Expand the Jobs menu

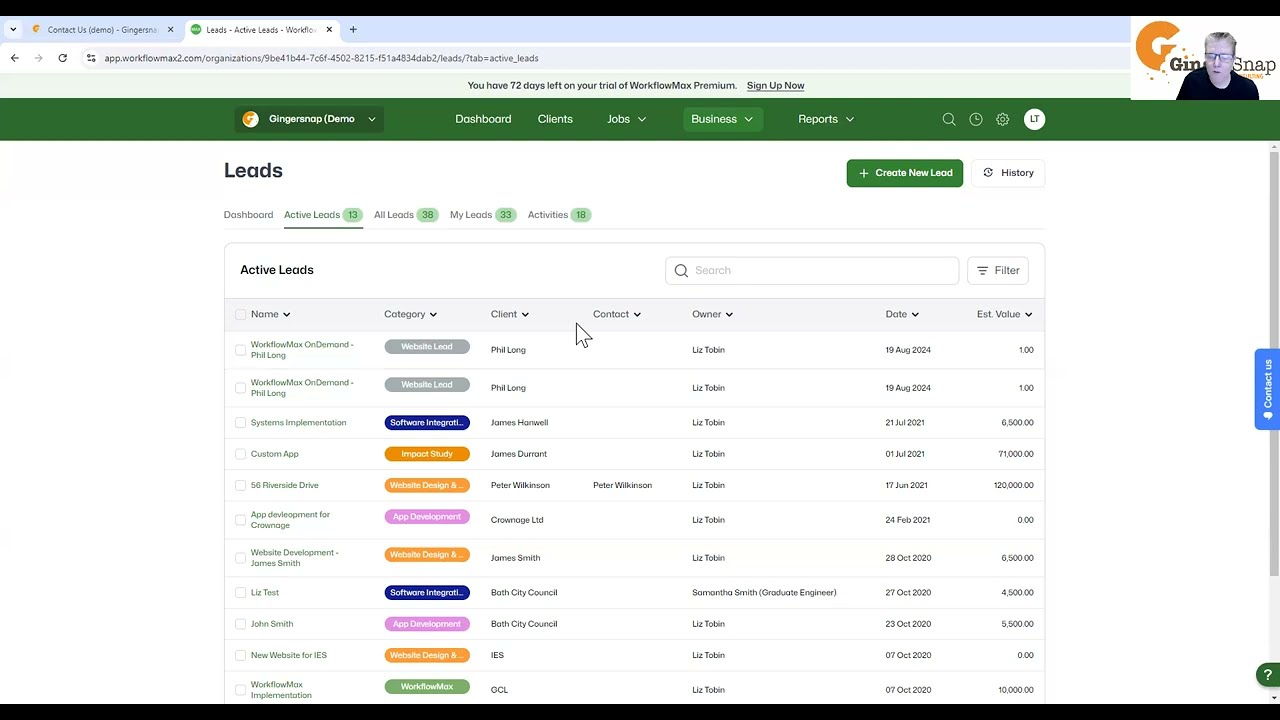coord(627,119)
